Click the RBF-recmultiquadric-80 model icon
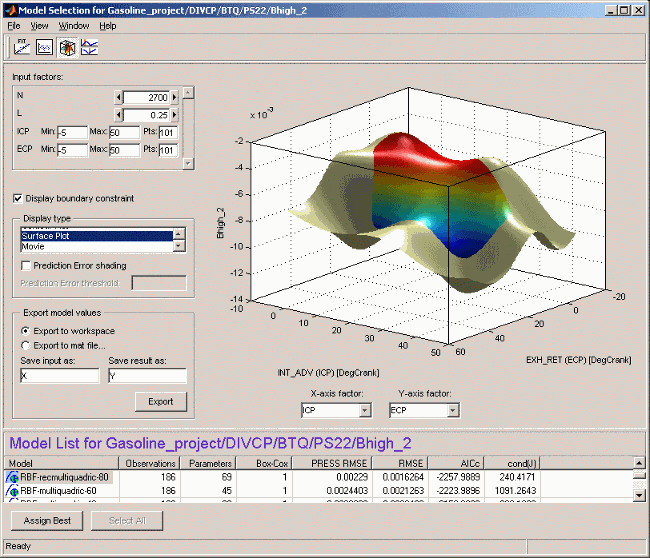Screen dimensions: 650x558 (x=13, y=478)
